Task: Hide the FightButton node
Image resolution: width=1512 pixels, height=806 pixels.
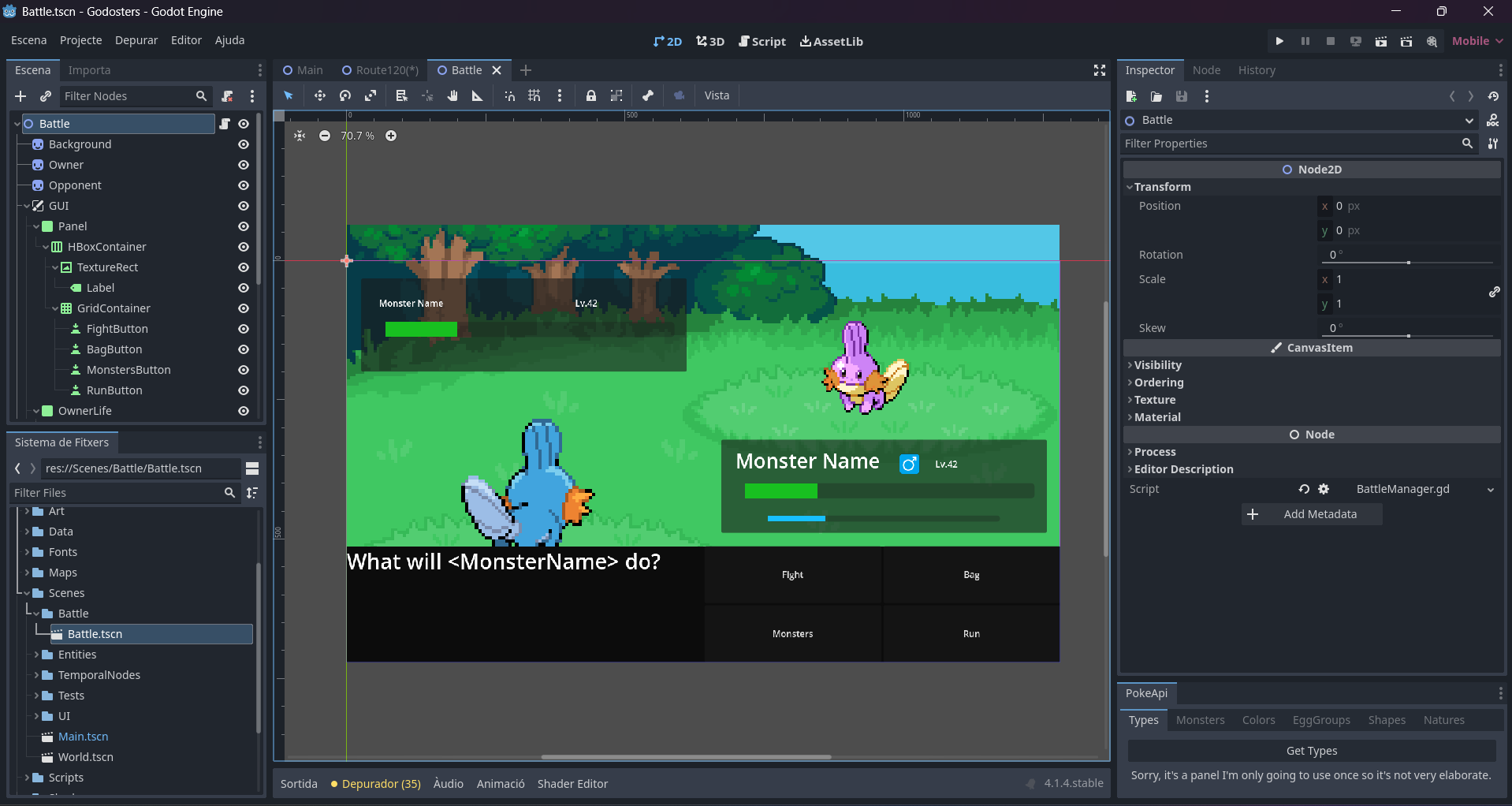Action: click(244, 329)
